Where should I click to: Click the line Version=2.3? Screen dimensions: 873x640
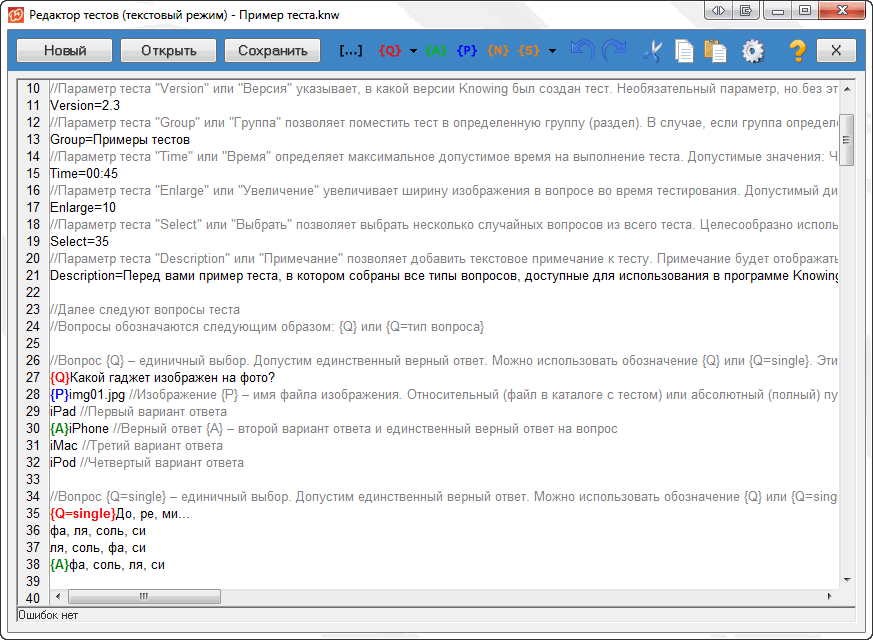85,106
